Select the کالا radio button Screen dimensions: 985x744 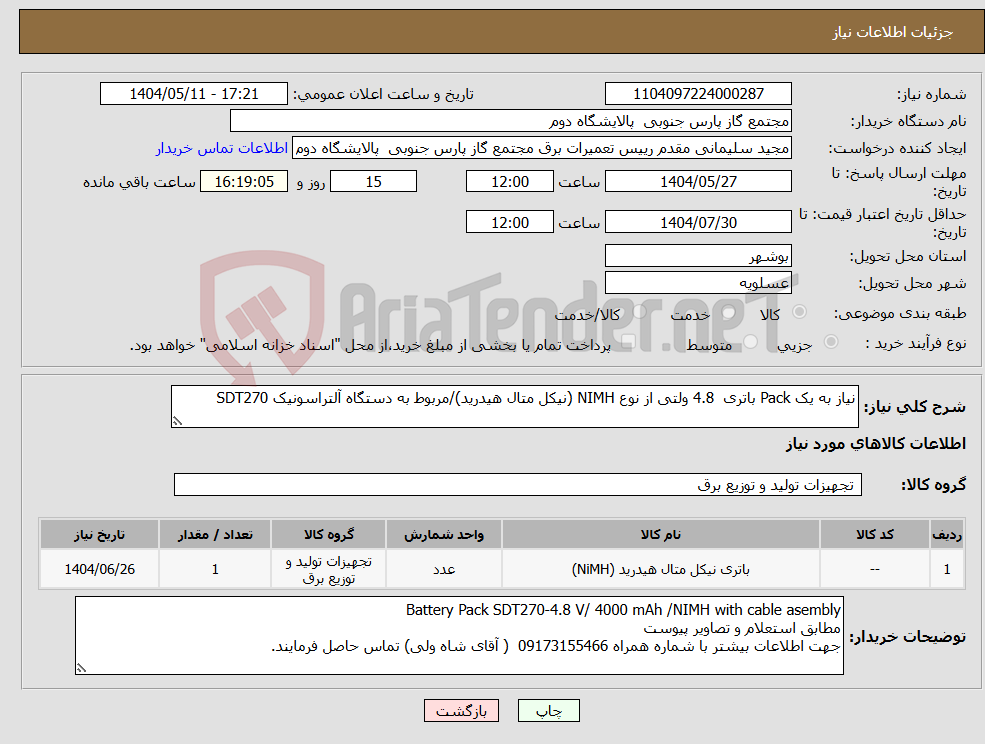coord(798,312)
